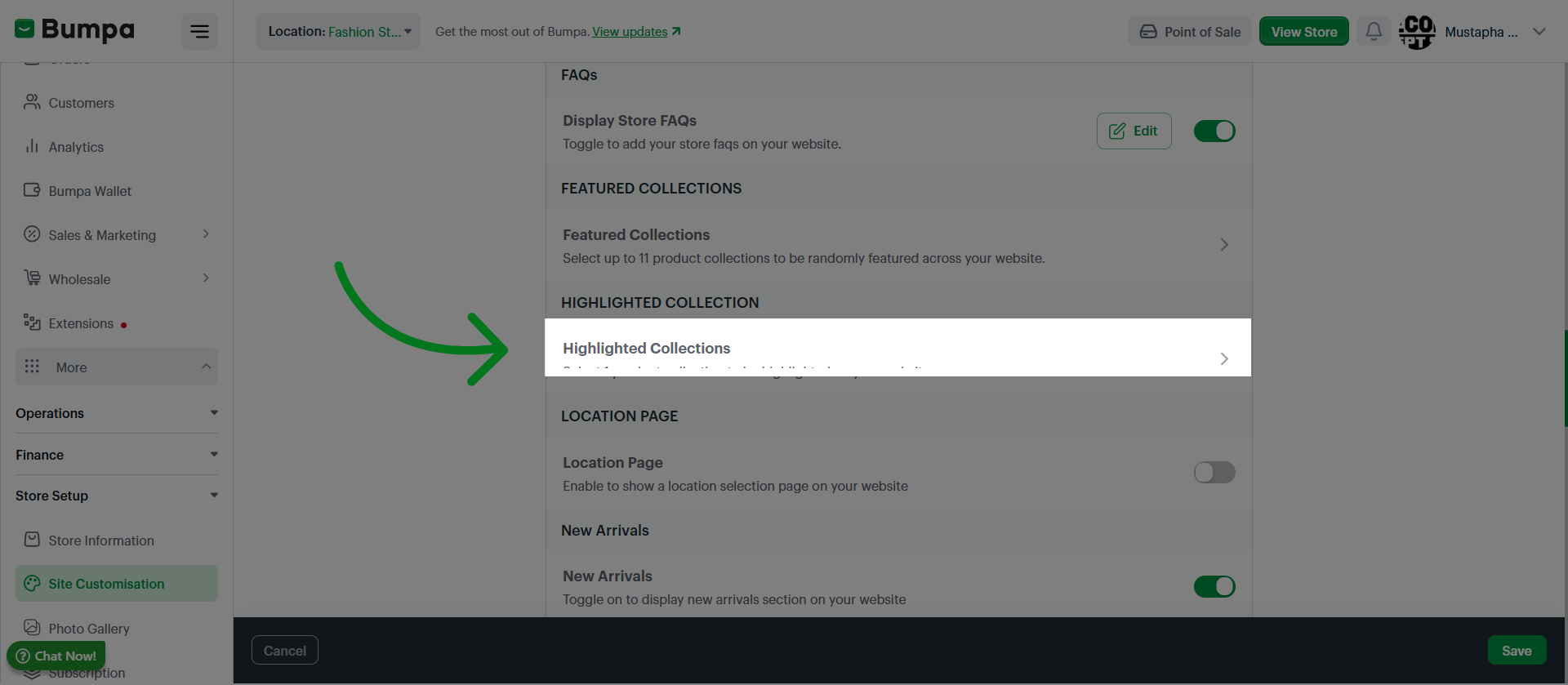
Task: Click the Store Information icon
Action: click(32, 540)
